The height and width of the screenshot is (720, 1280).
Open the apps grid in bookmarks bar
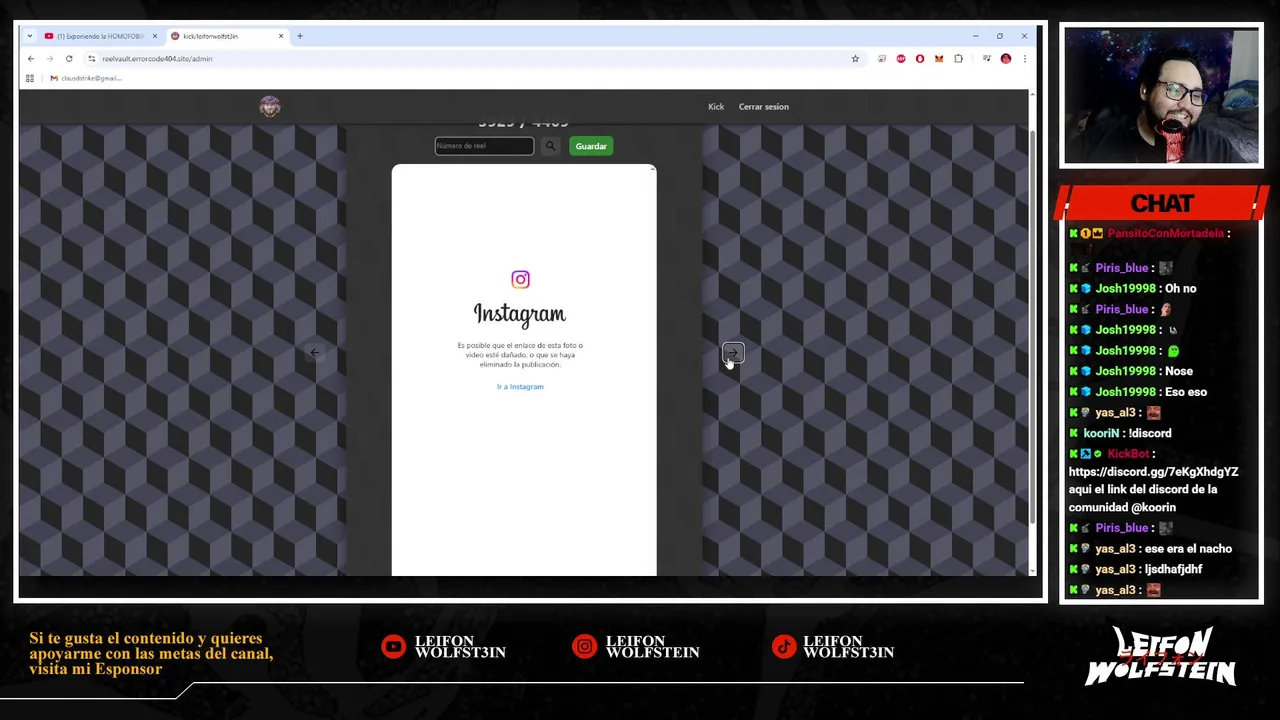pyautogui.click(x=30, y=78)
